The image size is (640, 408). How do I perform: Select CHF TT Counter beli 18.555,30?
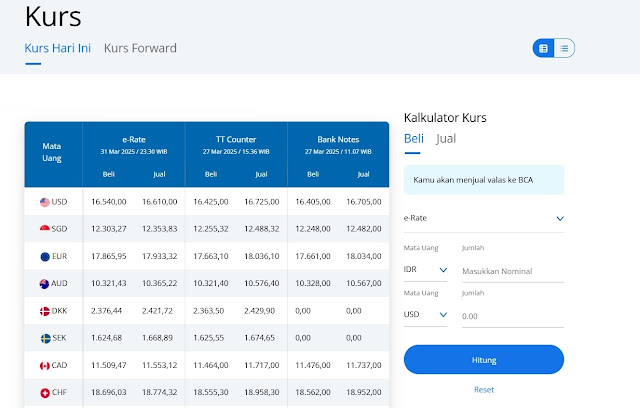211,392
